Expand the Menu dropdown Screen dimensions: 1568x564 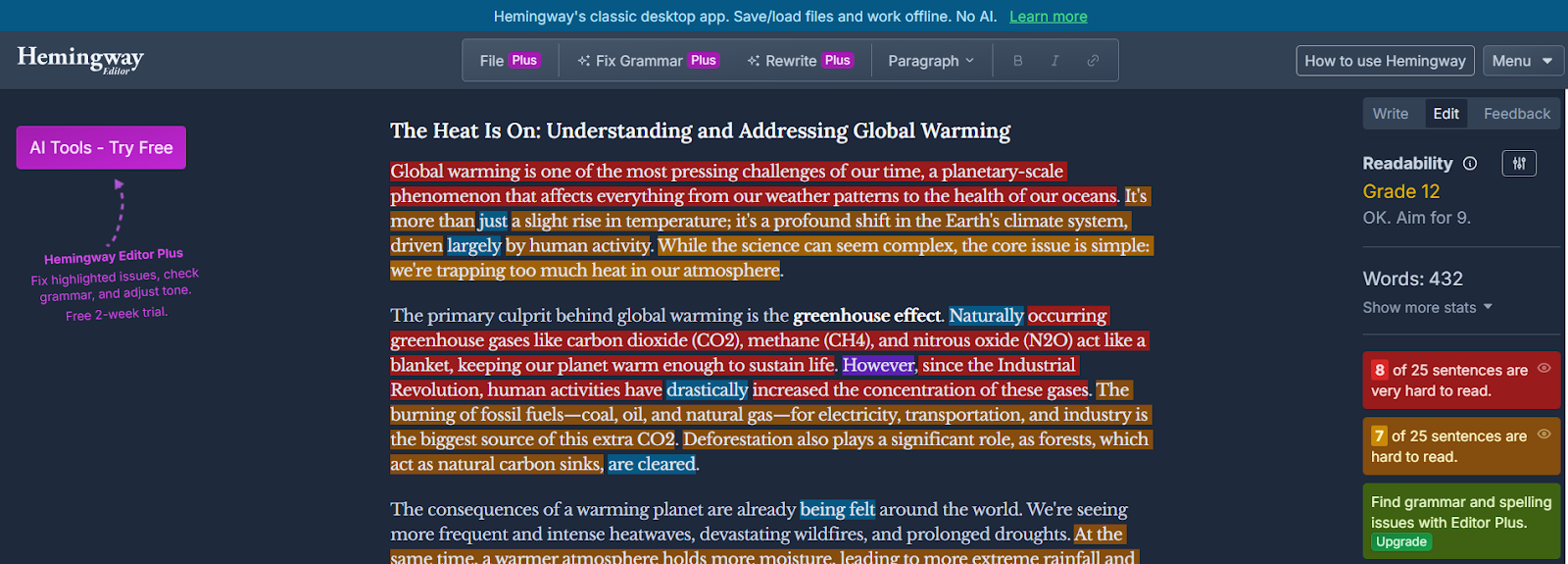point(1522,61)
